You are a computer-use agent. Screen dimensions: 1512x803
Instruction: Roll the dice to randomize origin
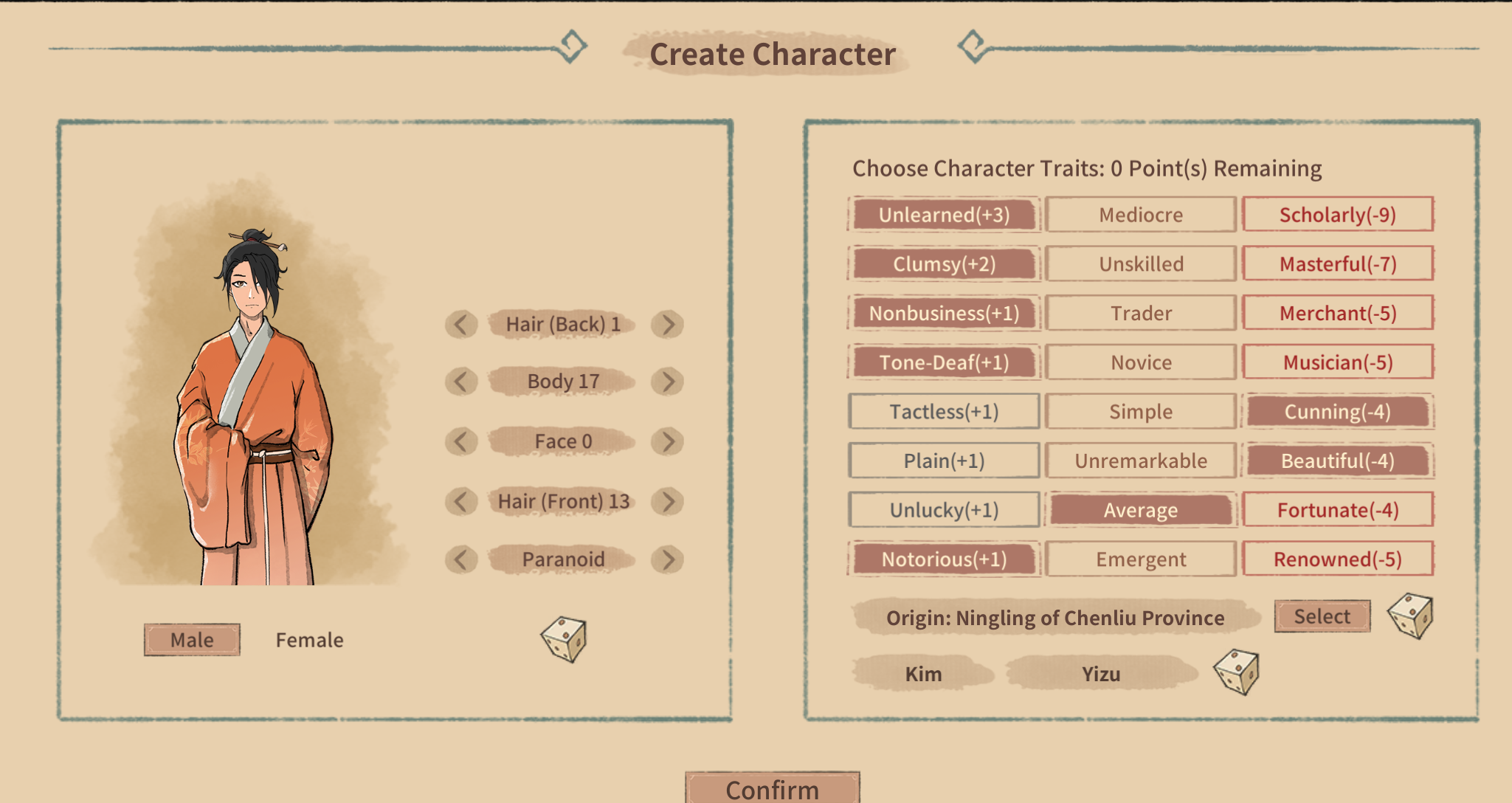(x=1409, y=616)
